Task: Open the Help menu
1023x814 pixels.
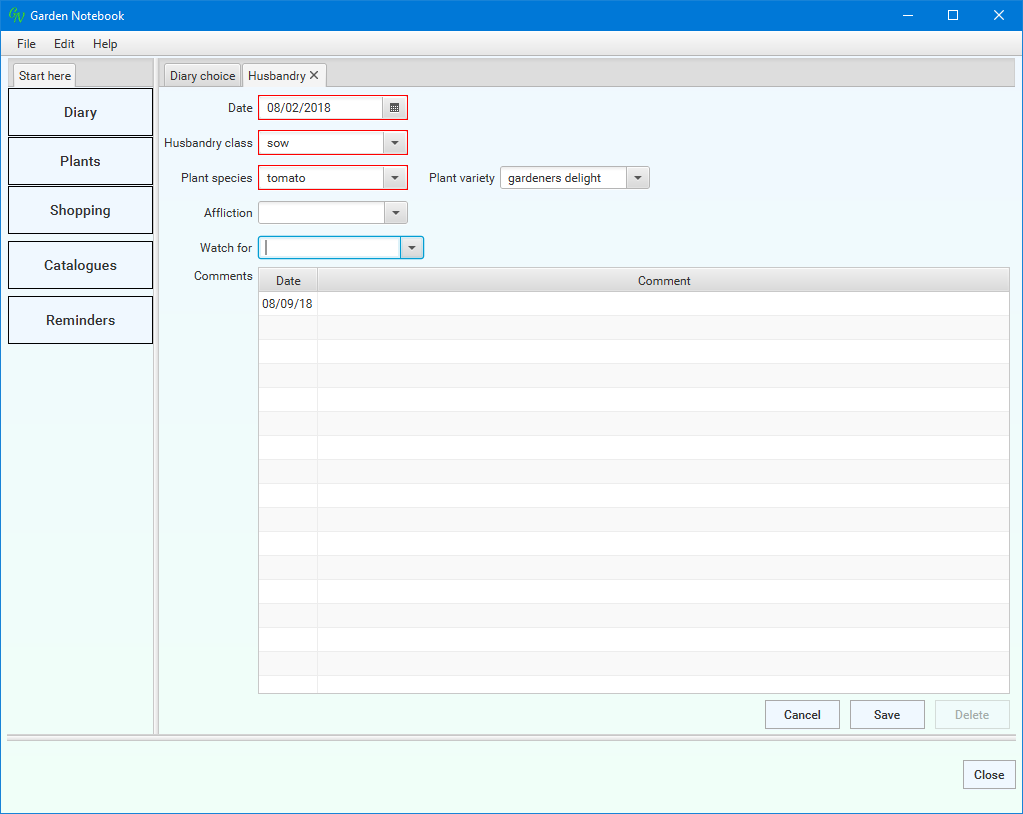Action: 105,44
